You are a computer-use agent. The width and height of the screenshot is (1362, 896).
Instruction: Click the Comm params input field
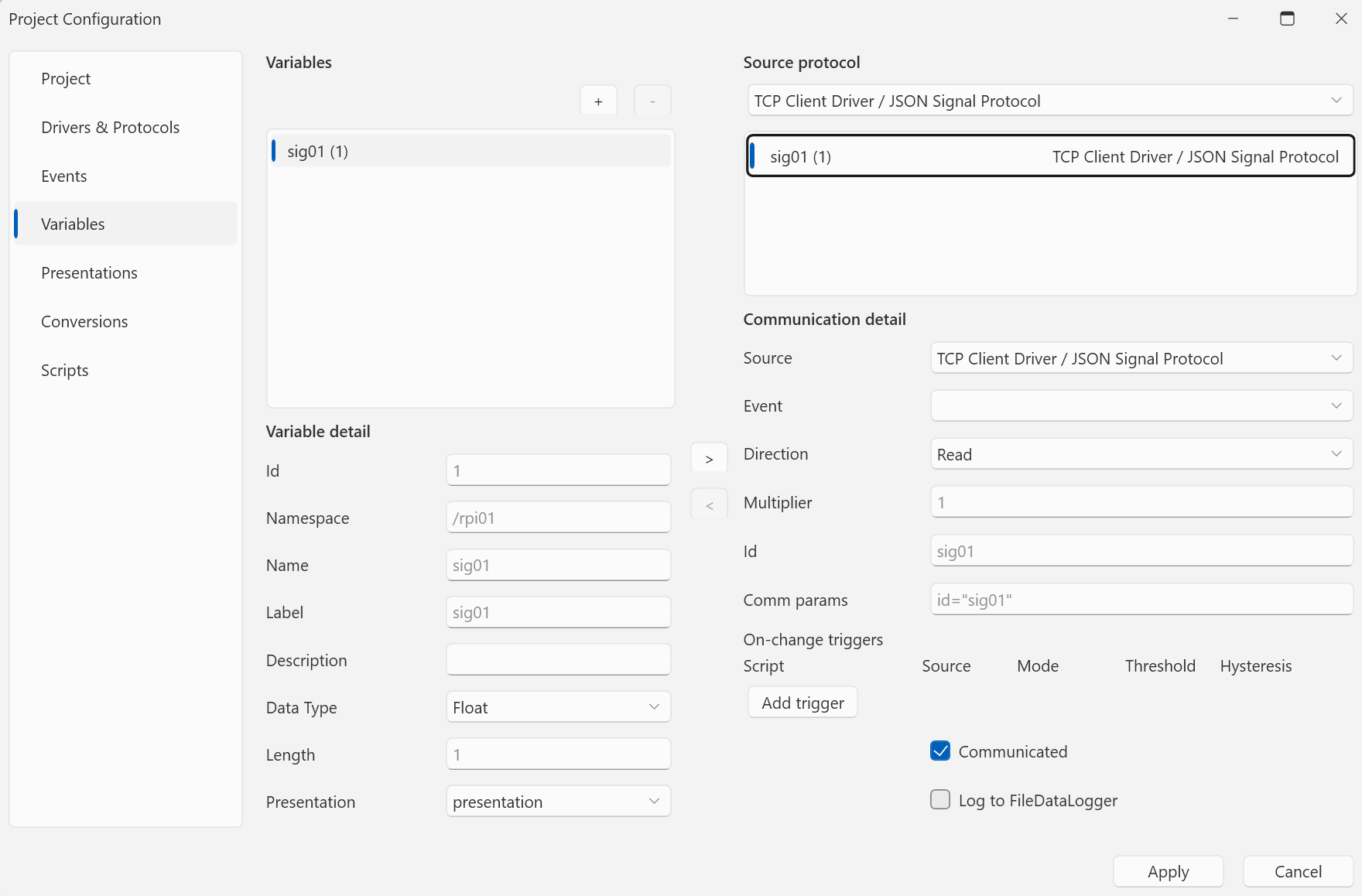pos(1141,600)
